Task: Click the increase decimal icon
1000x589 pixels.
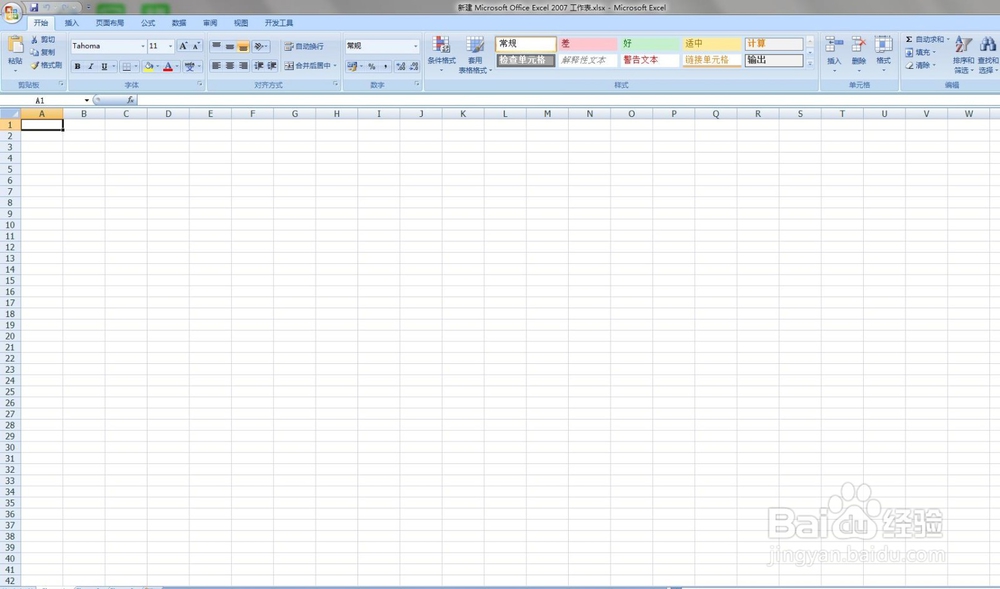Action: [x=401, y=66]
